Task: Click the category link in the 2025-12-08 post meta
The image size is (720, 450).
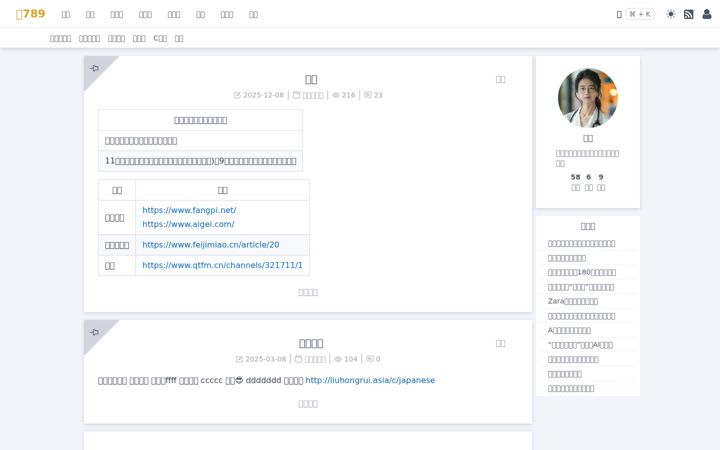Action: [313, 95]
